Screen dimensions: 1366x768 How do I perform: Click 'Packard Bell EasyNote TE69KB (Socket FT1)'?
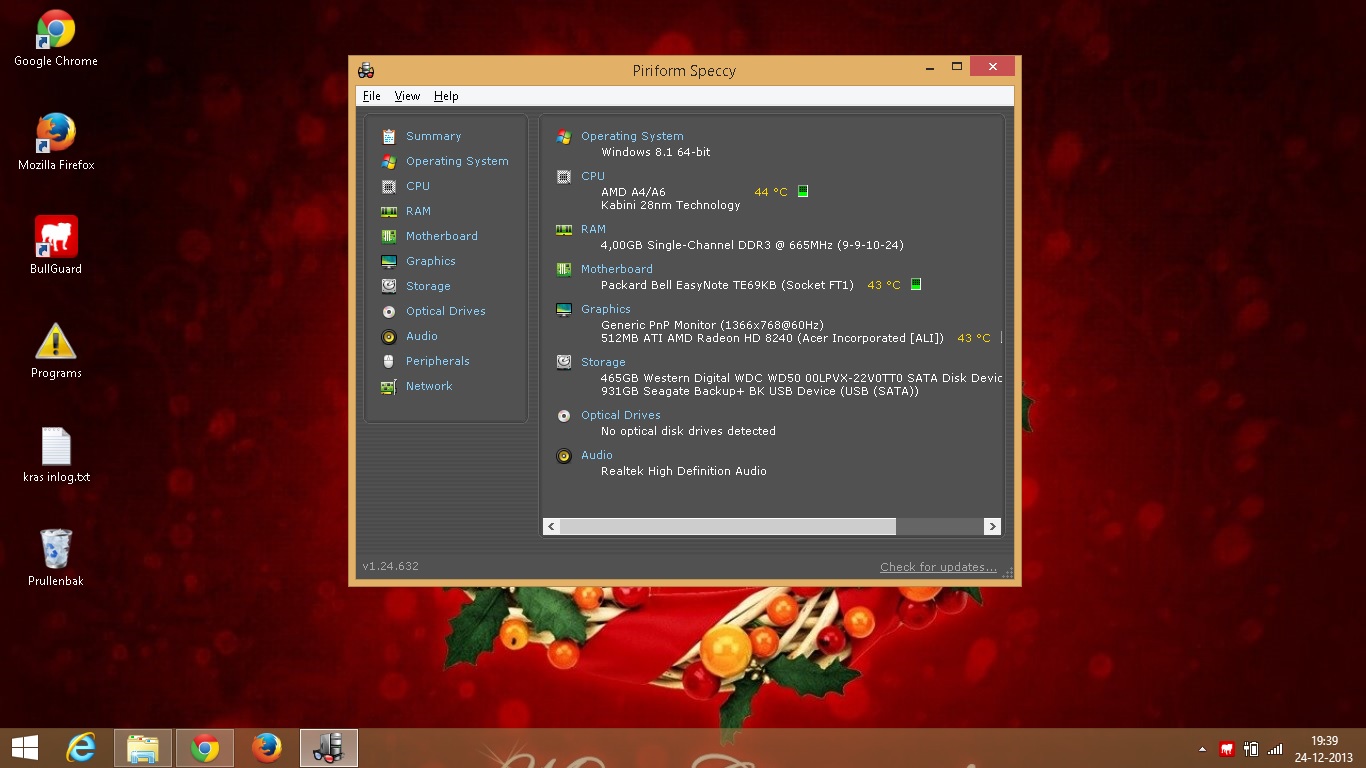728,285
